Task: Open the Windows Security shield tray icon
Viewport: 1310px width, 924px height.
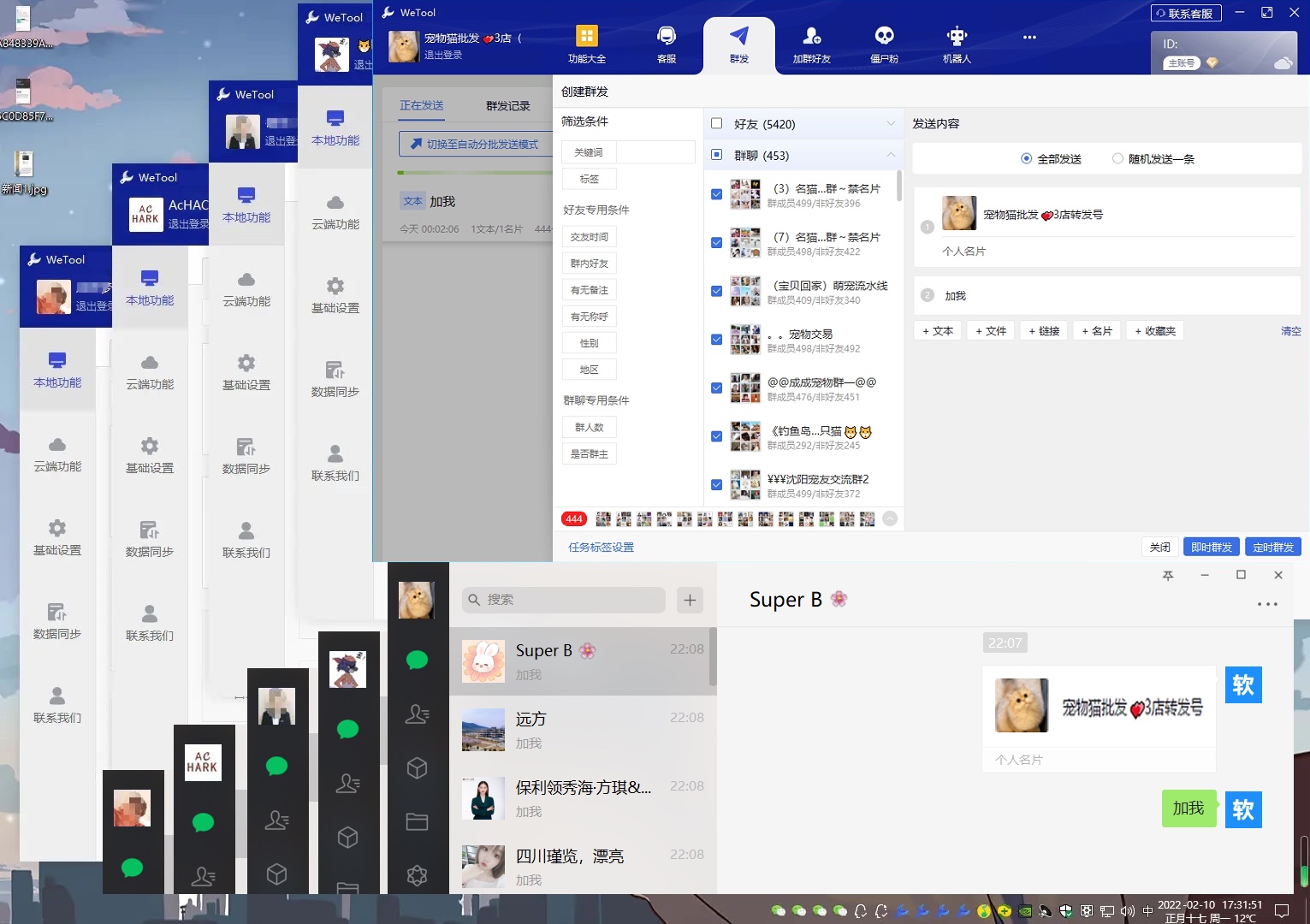Action: [x=1066, y=911]
